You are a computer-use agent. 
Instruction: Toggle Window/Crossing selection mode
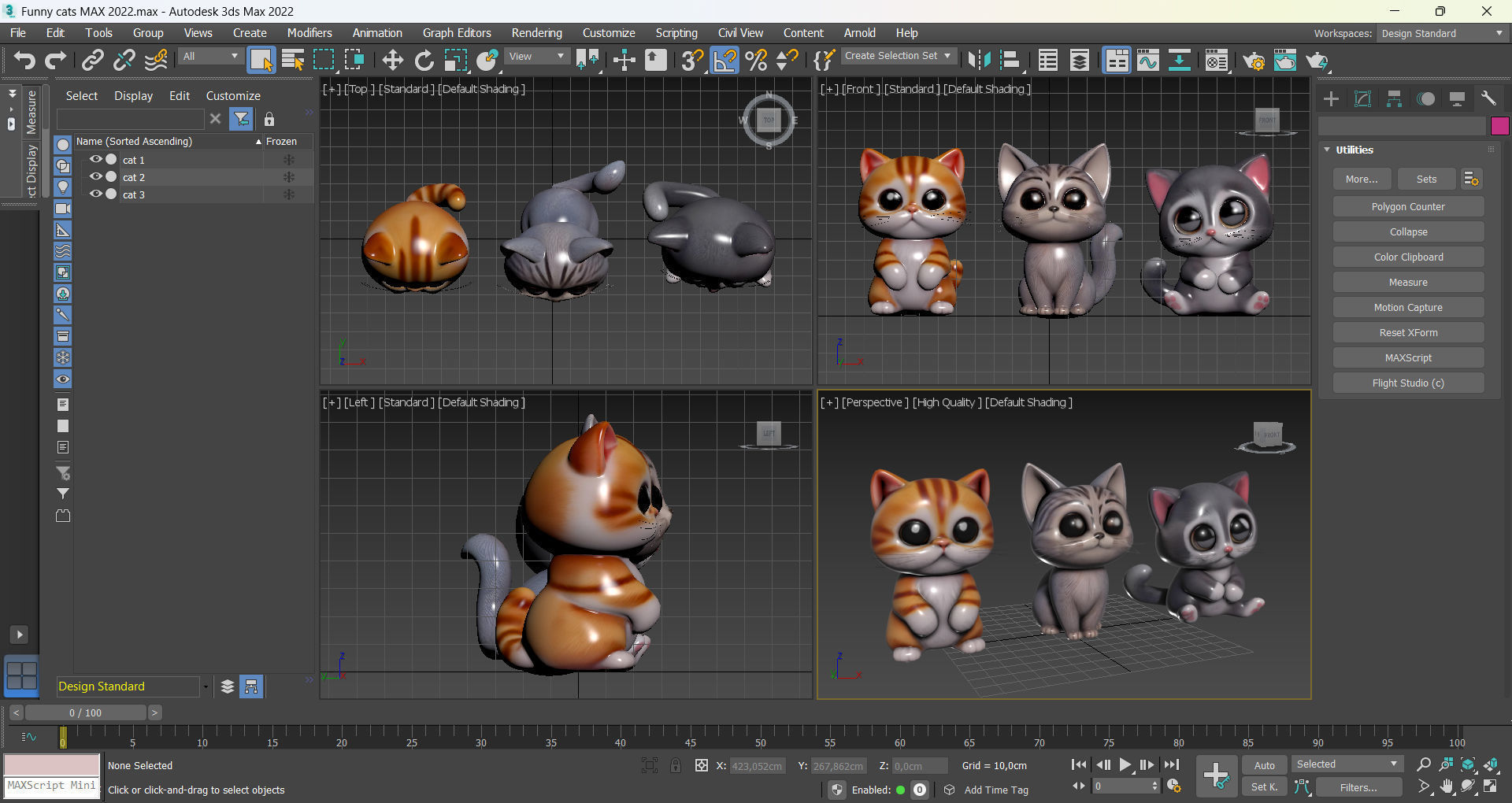tap(354, 60)
